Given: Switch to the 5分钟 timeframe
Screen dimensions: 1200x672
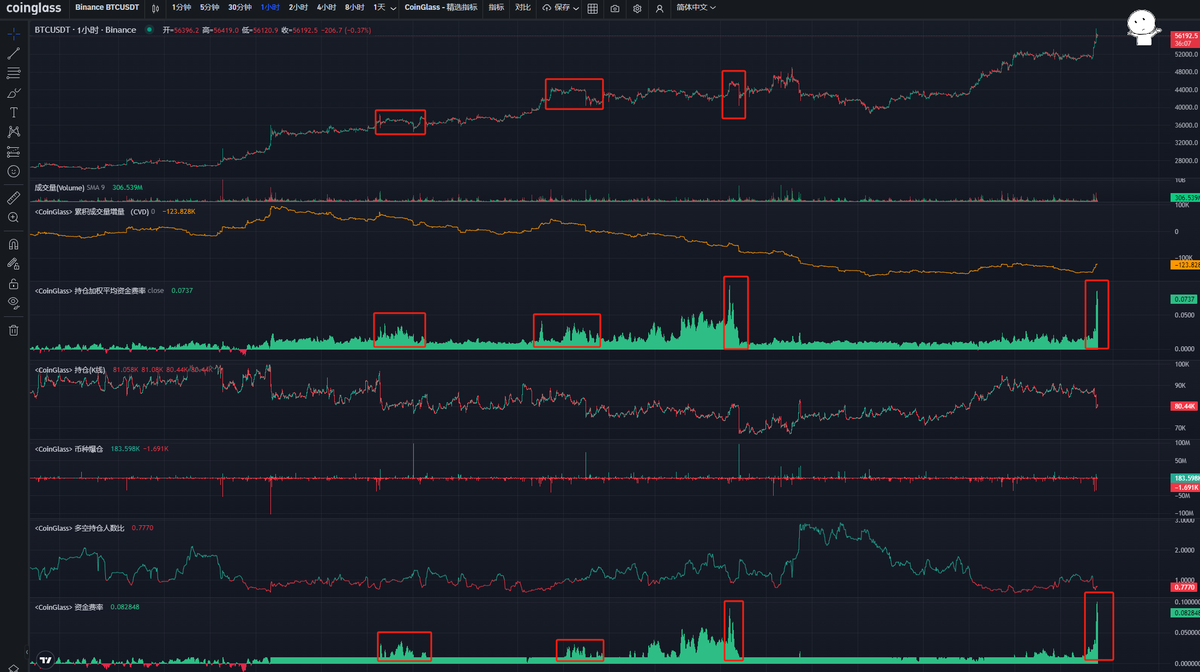Looking at the screenshot, I should pos(209,8).
